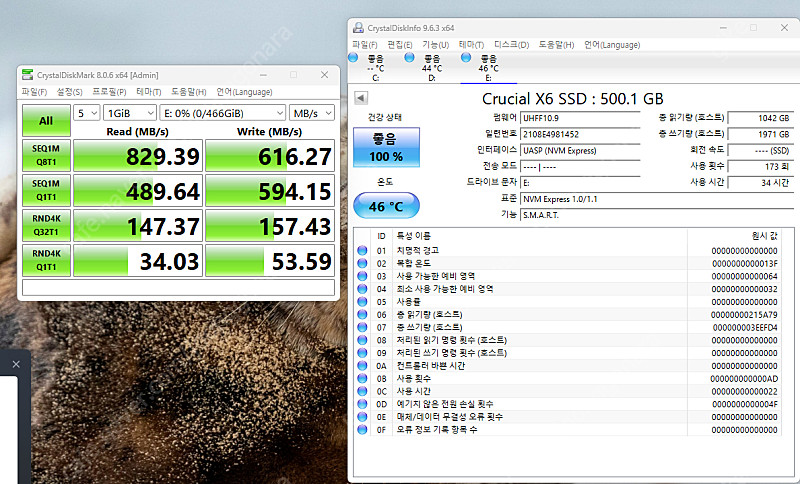The image size is (800, 484).
Task: Minimize the CrystalDiskInfo window
Action: [723, 28]
